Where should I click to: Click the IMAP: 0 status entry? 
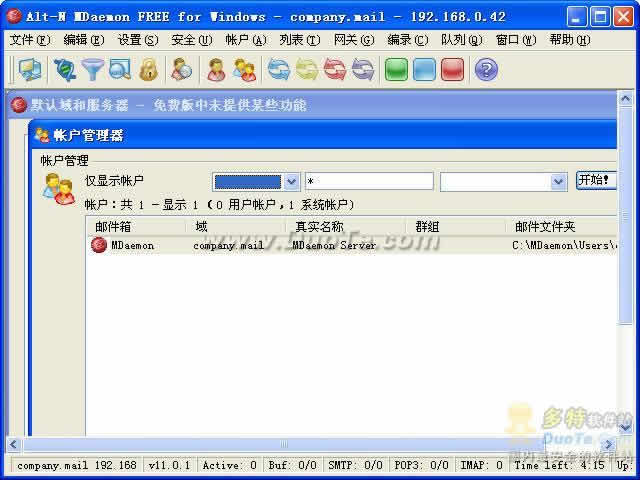[x=481, y=465]
